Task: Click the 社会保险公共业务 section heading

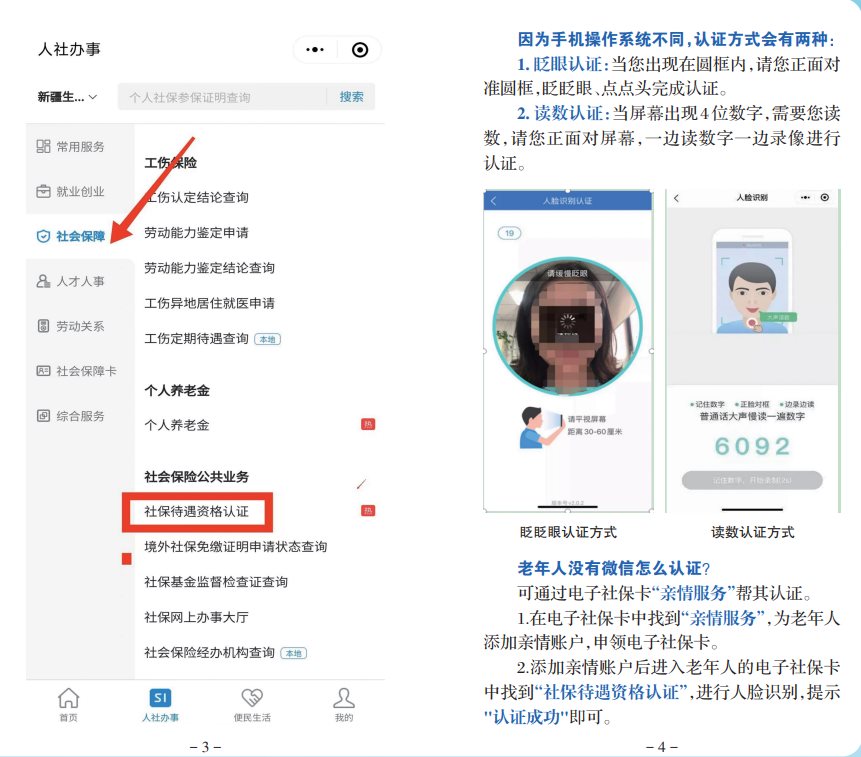Action: (197, 476)
